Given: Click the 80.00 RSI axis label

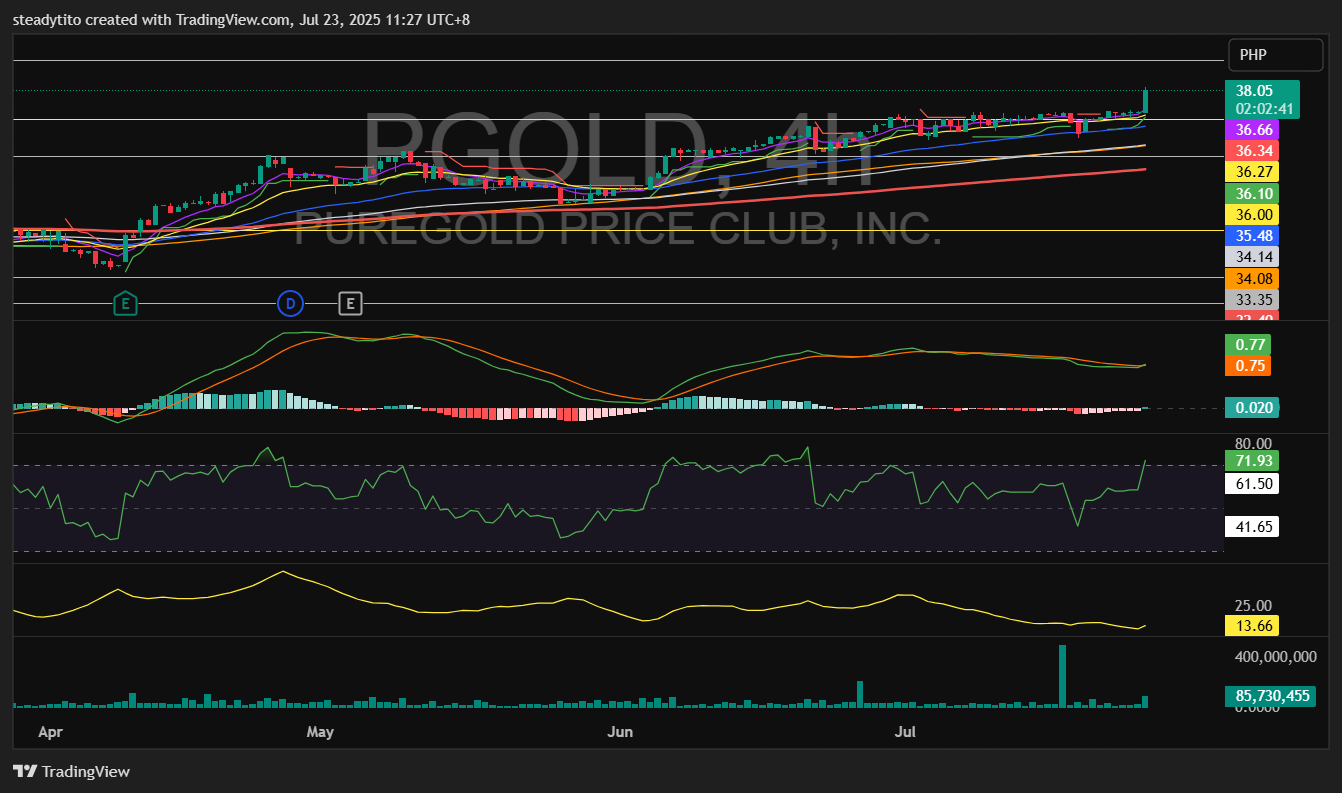Looking at the screenshot, I should (1253, 443).
